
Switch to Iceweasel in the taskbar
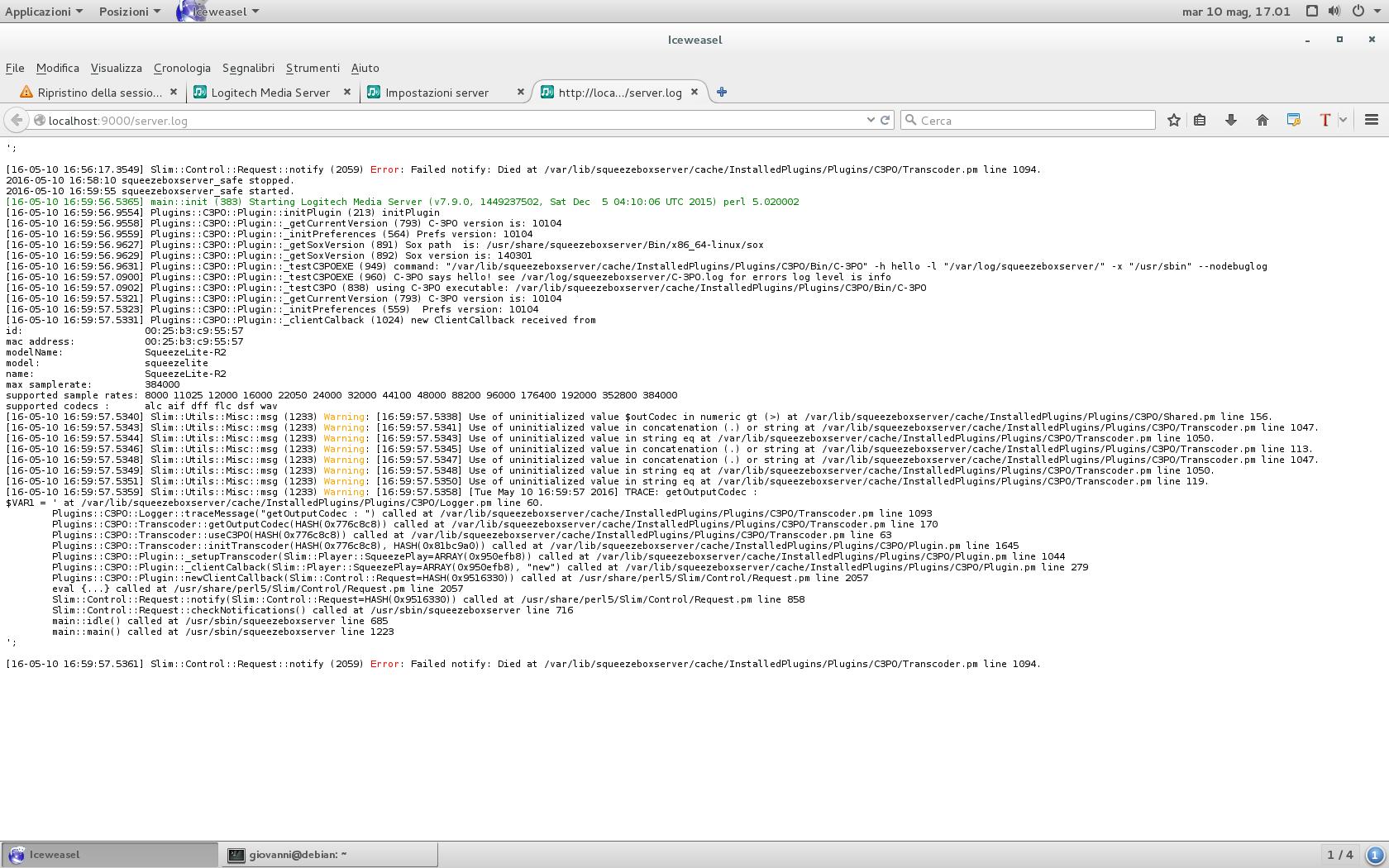click(109, 855)
